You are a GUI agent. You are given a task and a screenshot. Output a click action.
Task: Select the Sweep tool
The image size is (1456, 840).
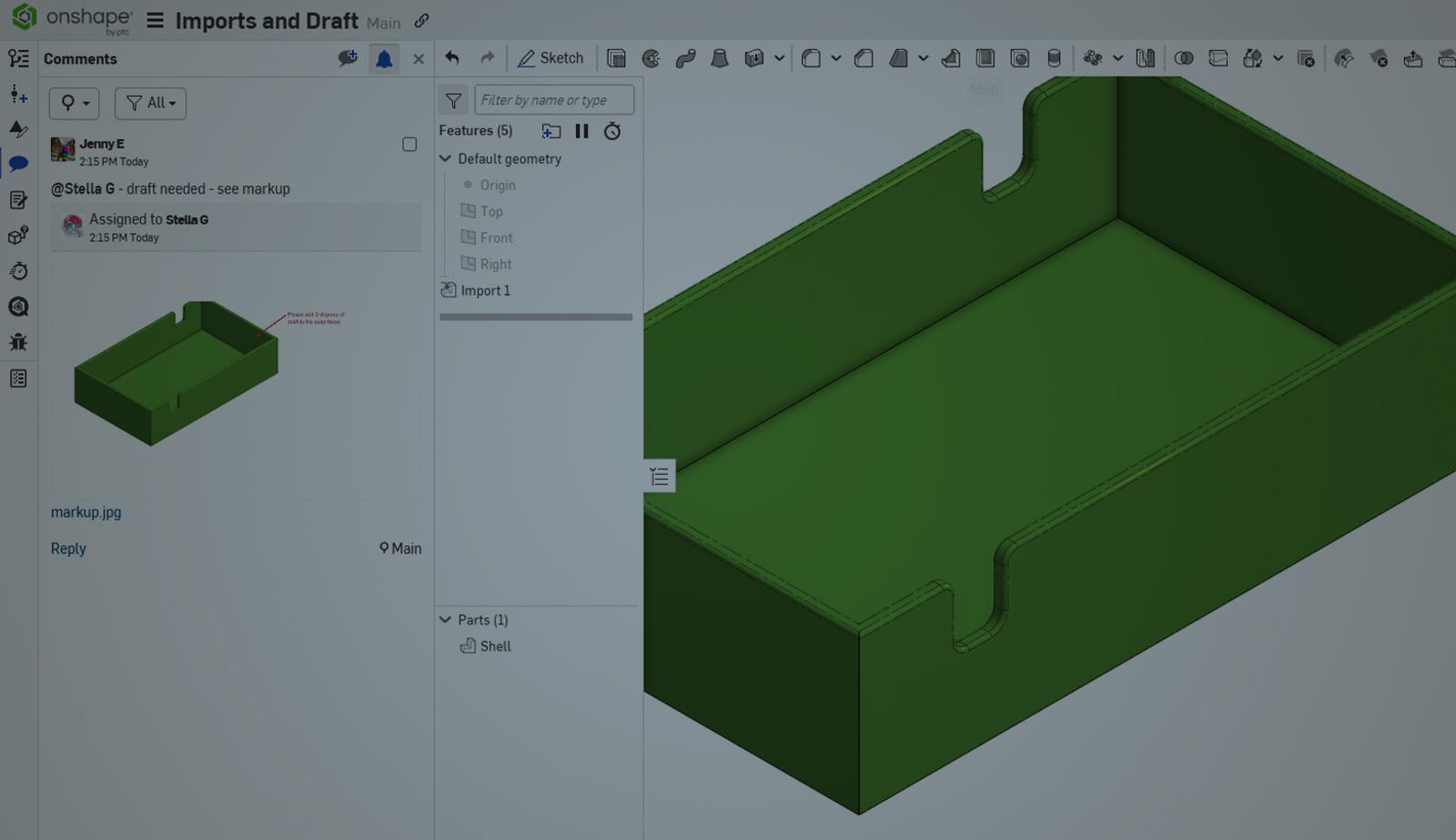click(685, 57)
